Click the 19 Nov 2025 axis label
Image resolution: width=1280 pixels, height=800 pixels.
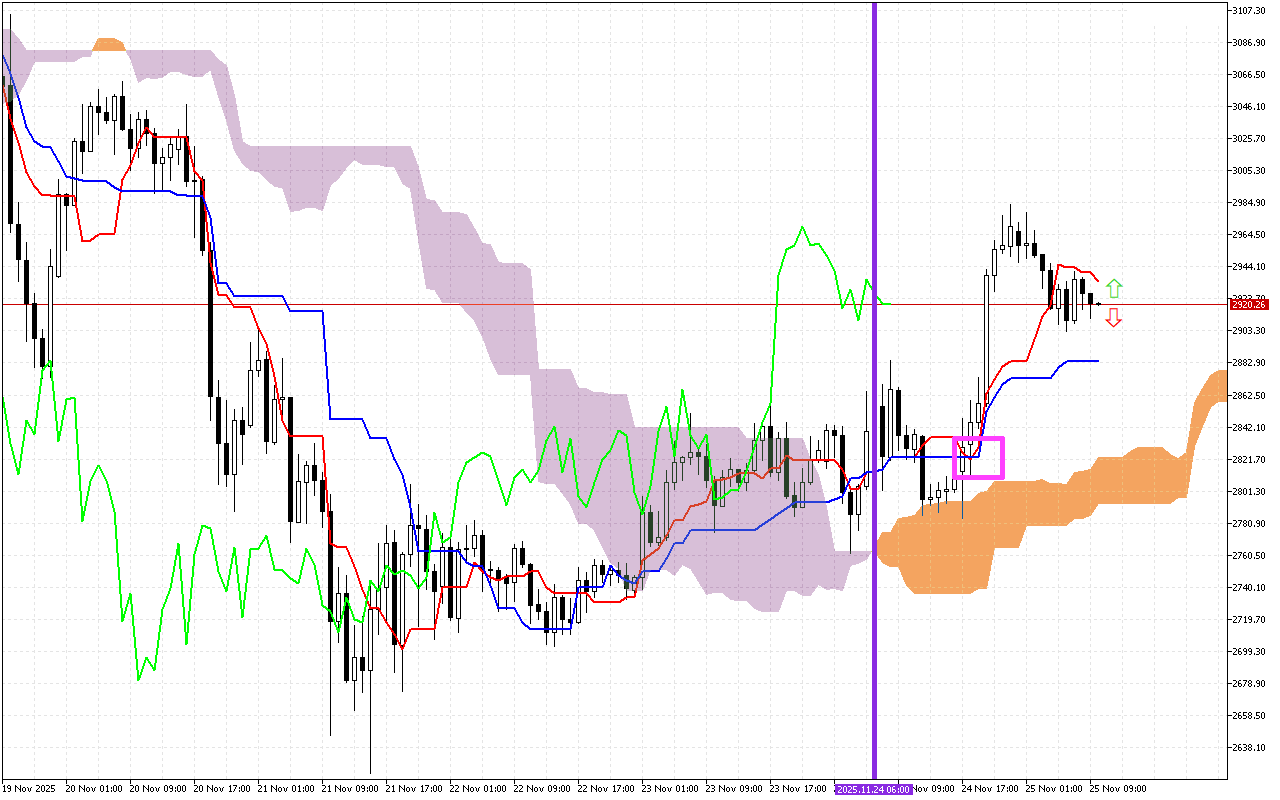click(28, 788)
